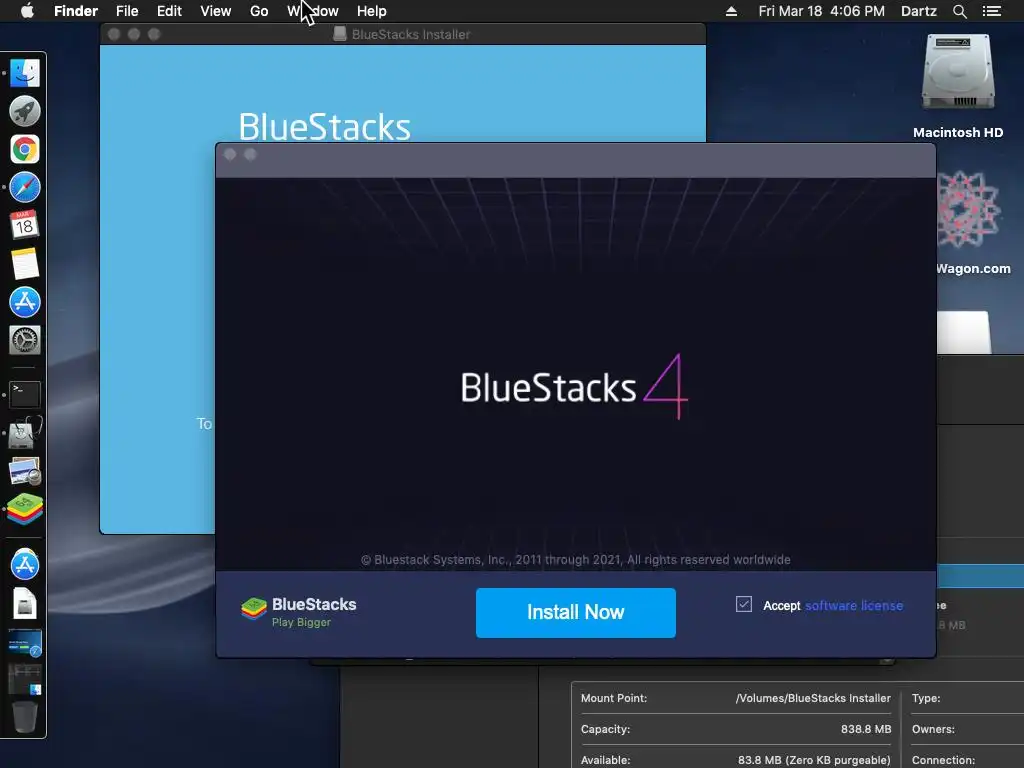Open the Go menu
The width and height of the screenshot is (1024, 768).
[259, 11]
